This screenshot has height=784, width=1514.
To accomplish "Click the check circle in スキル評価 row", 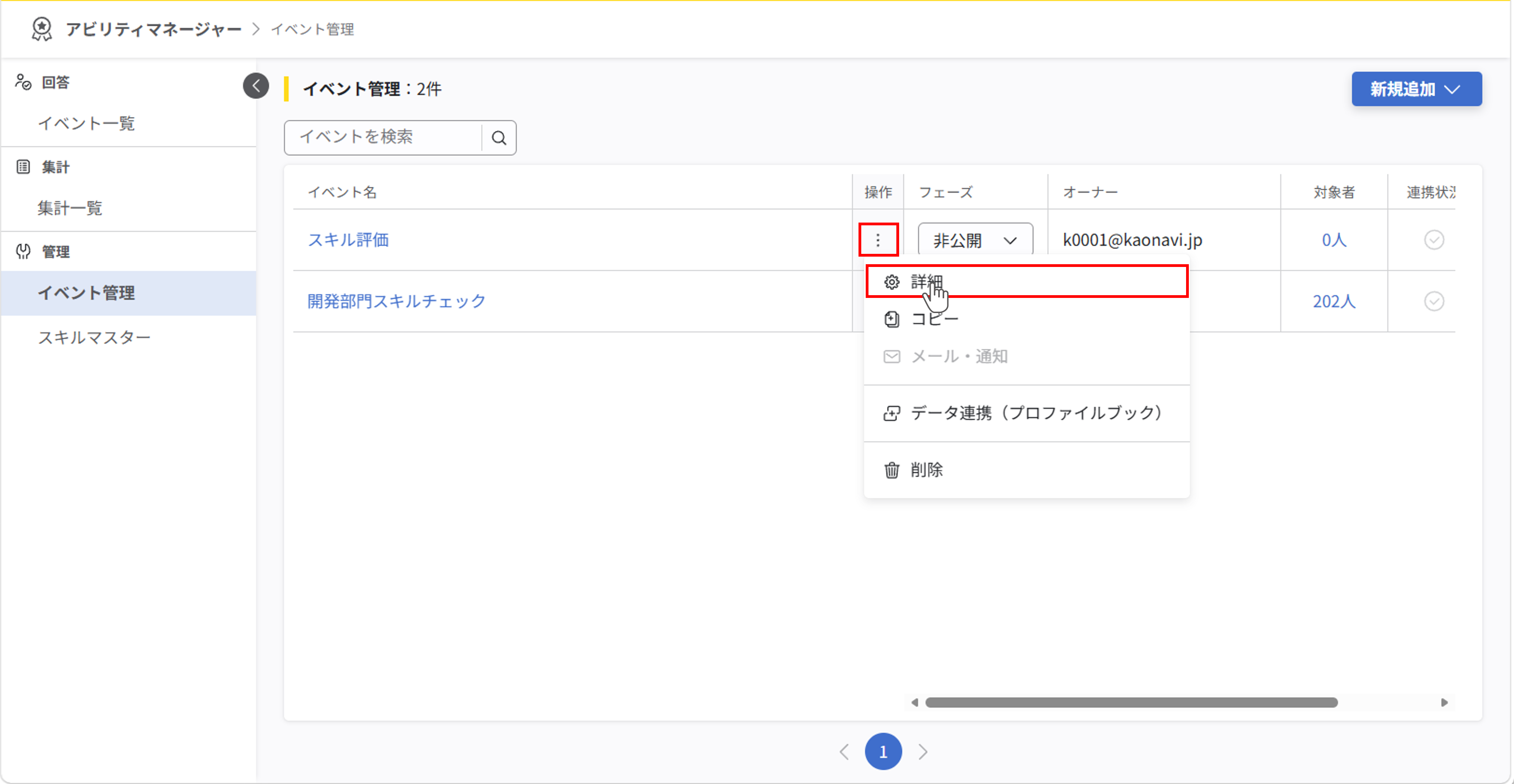I will [1433, 240].
